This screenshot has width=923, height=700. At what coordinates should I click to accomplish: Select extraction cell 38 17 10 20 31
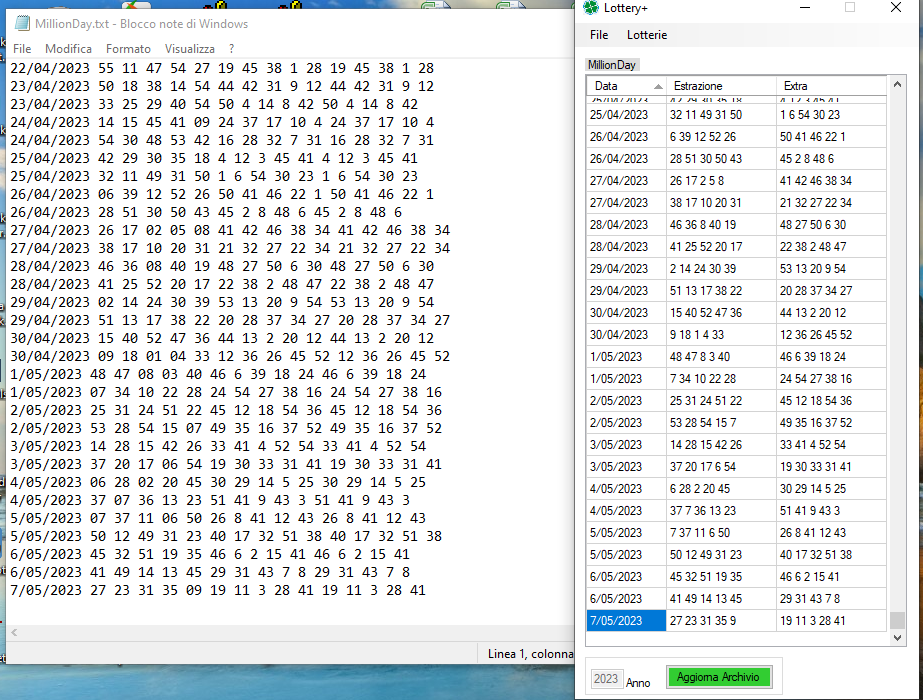pyautogui.click(x=721, y=203)
